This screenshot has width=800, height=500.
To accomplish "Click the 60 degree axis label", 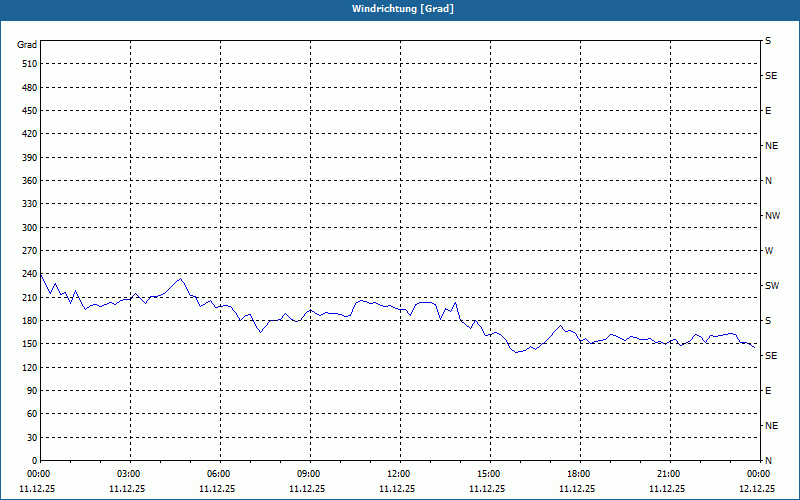I will (x=32, y=414).
